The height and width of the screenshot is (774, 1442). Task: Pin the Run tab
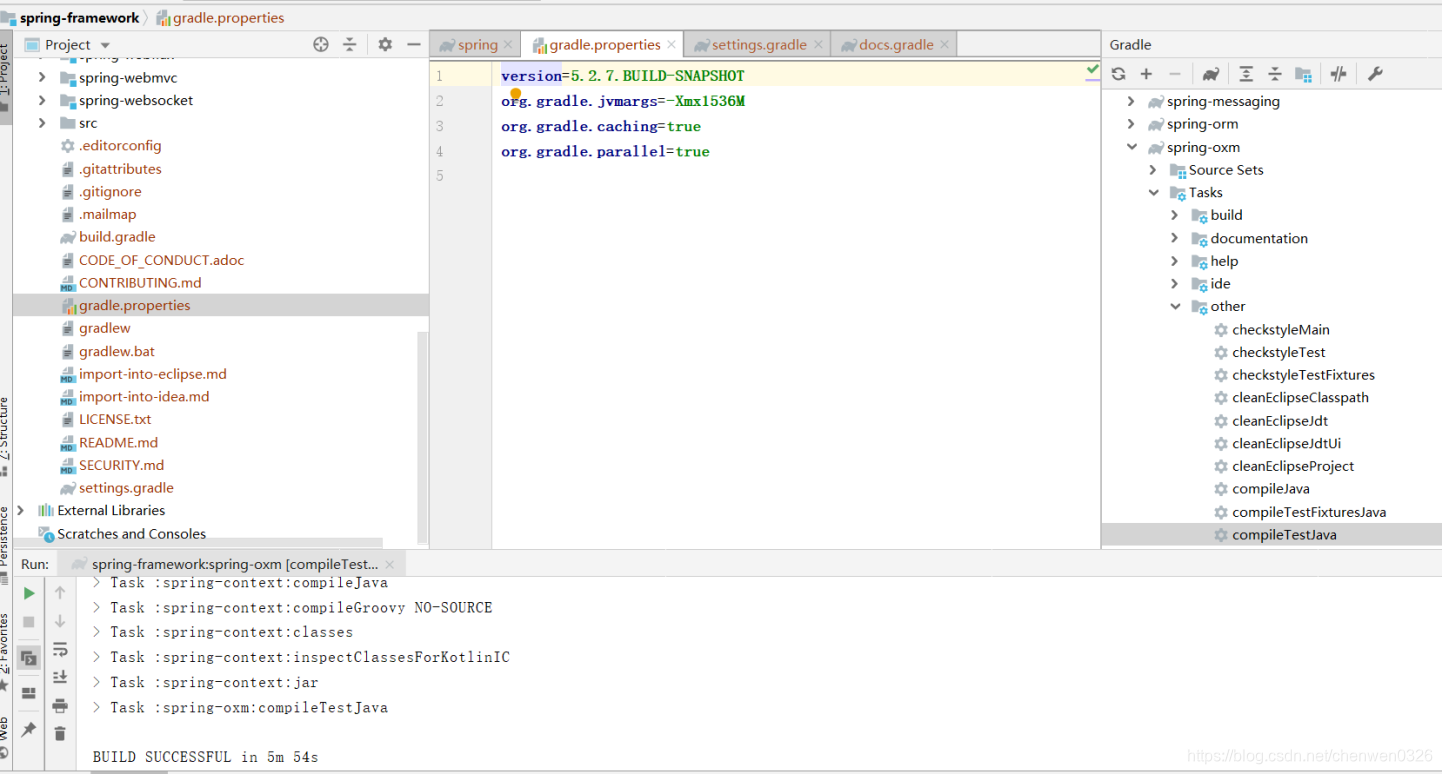coord(29,730)
